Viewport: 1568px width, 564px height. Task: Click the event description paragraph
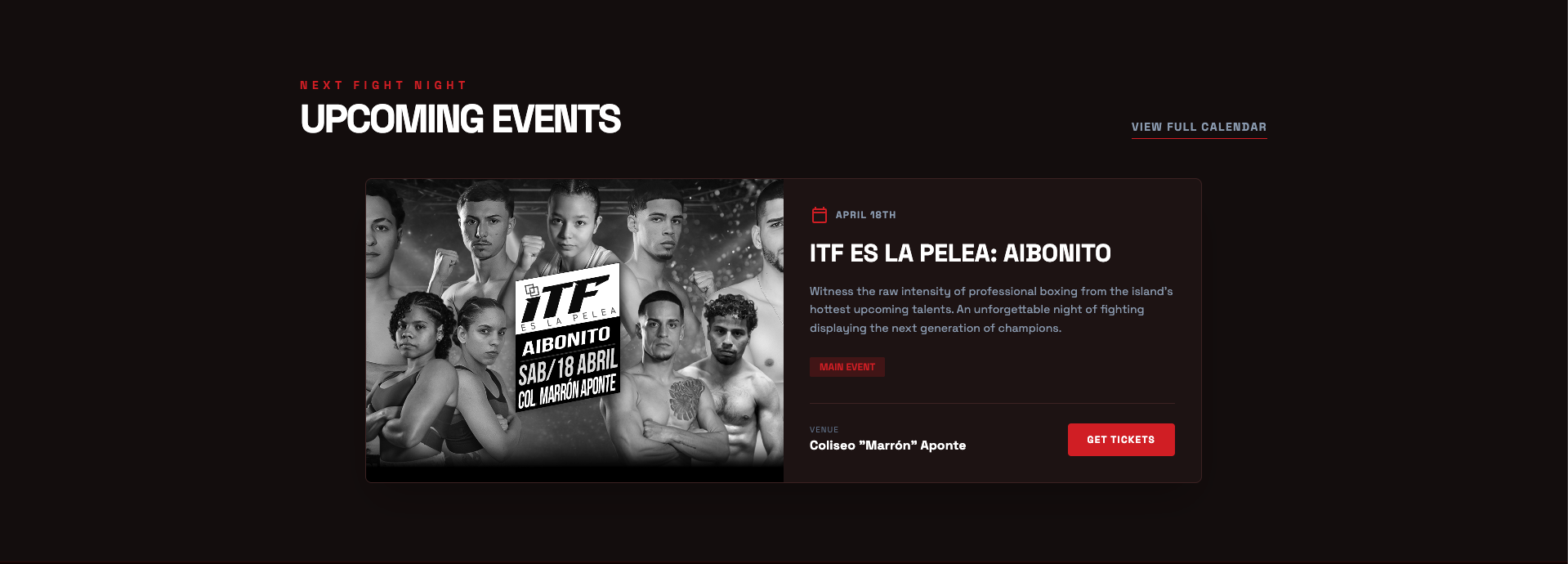coord(991,310)
